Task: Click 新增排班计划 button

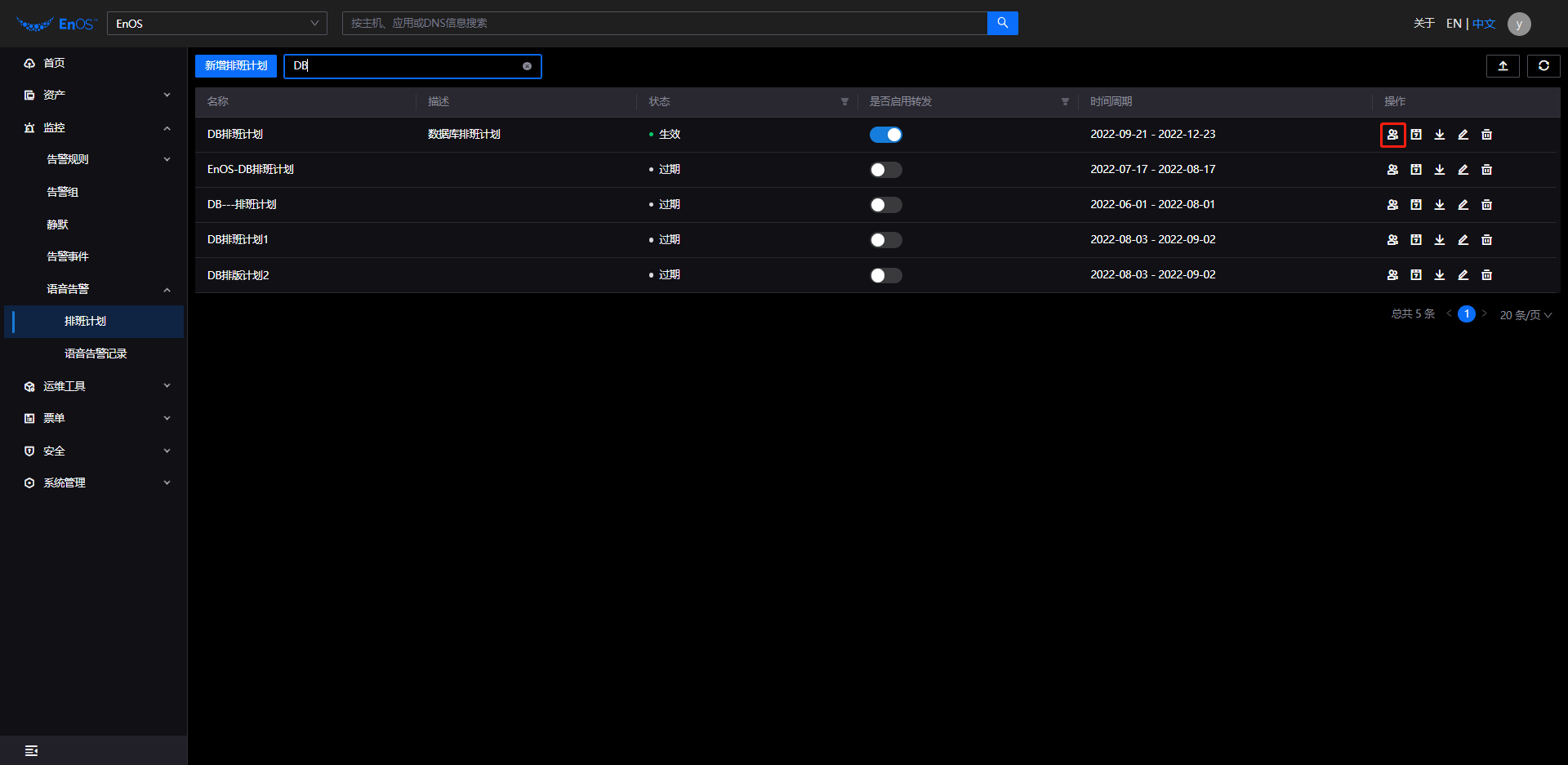Action: coord(236,66)
